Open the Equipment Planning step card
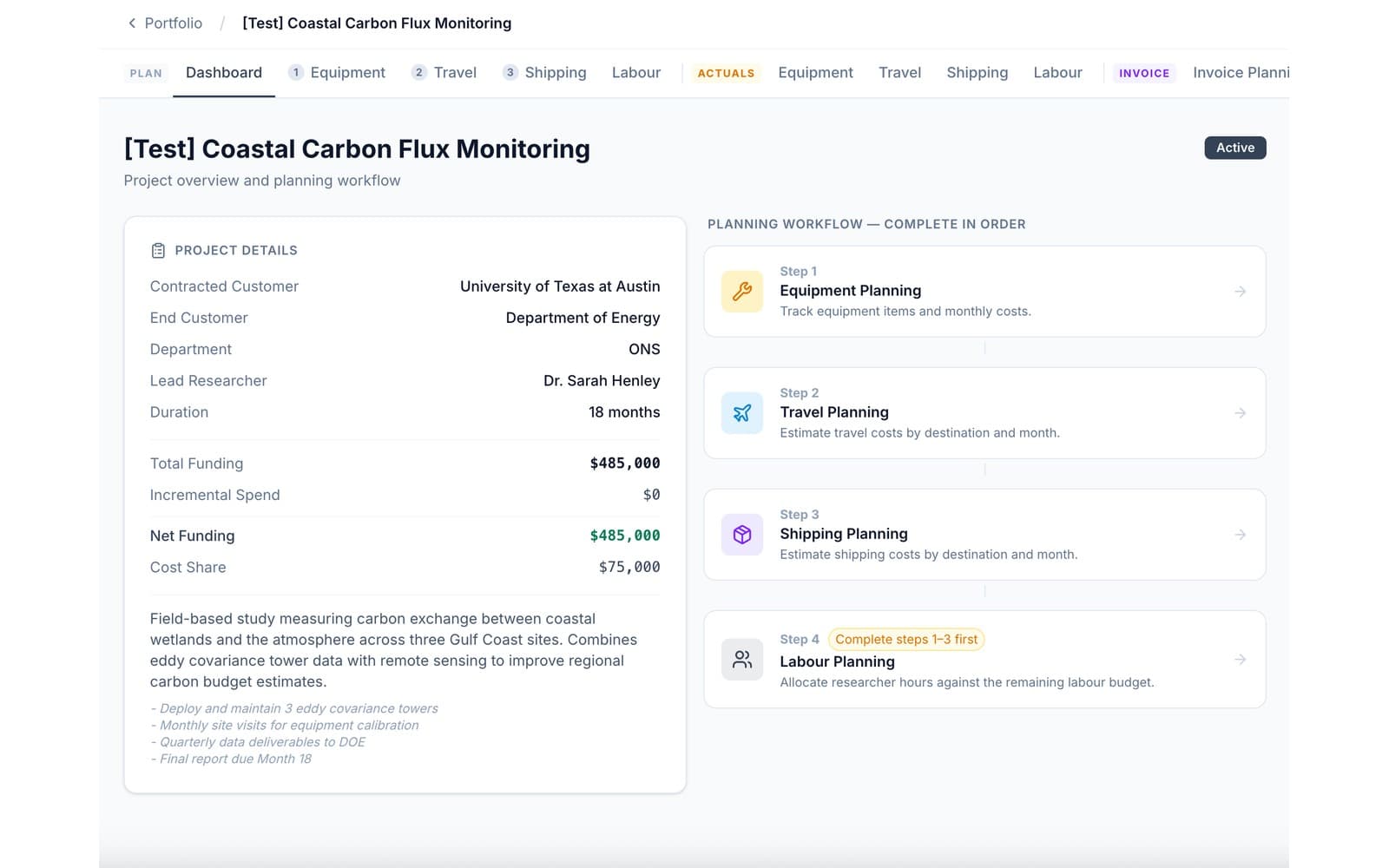Image resolution: width=1389 pixels, height=868 pixels. [984, 292]
